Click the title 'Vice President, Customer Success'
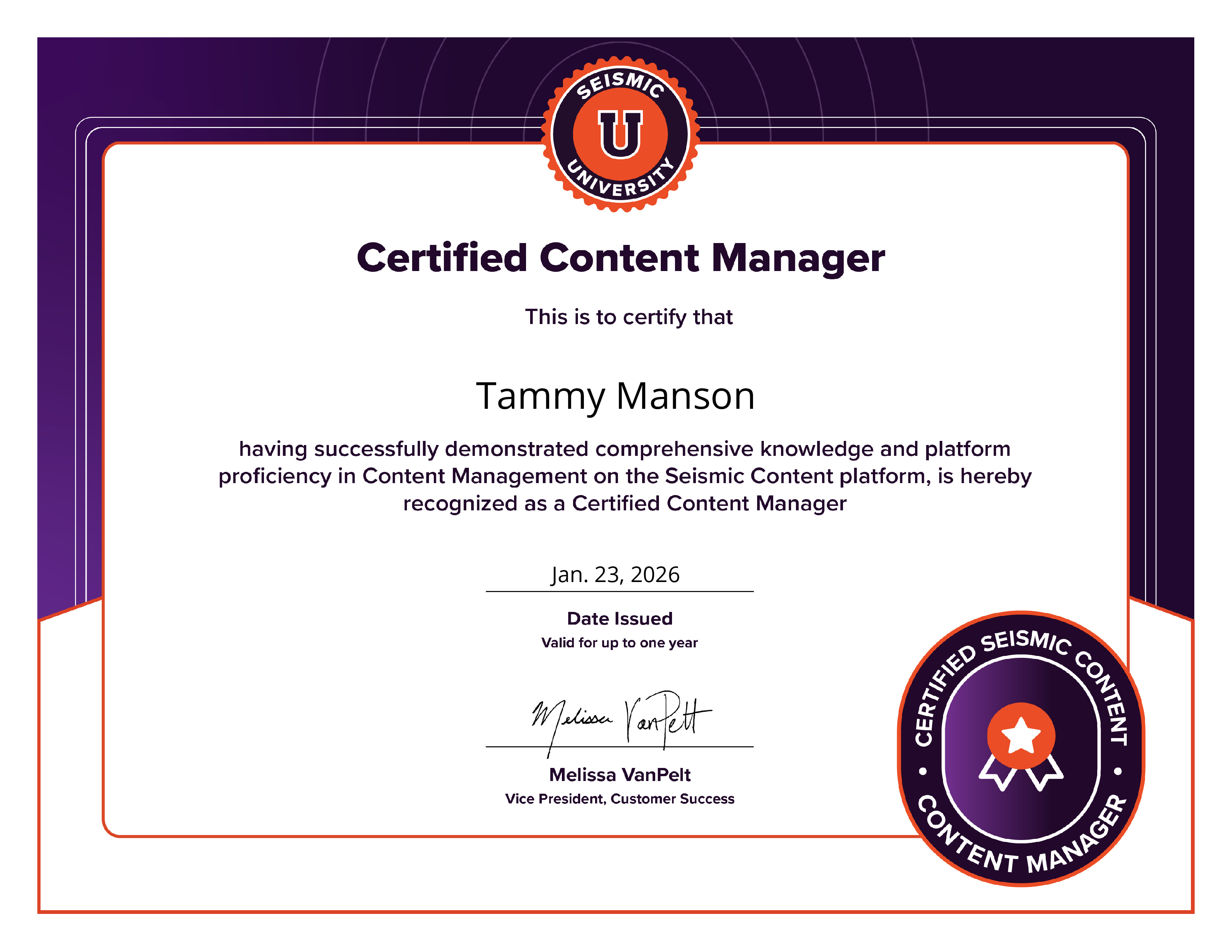 [619, 799]
